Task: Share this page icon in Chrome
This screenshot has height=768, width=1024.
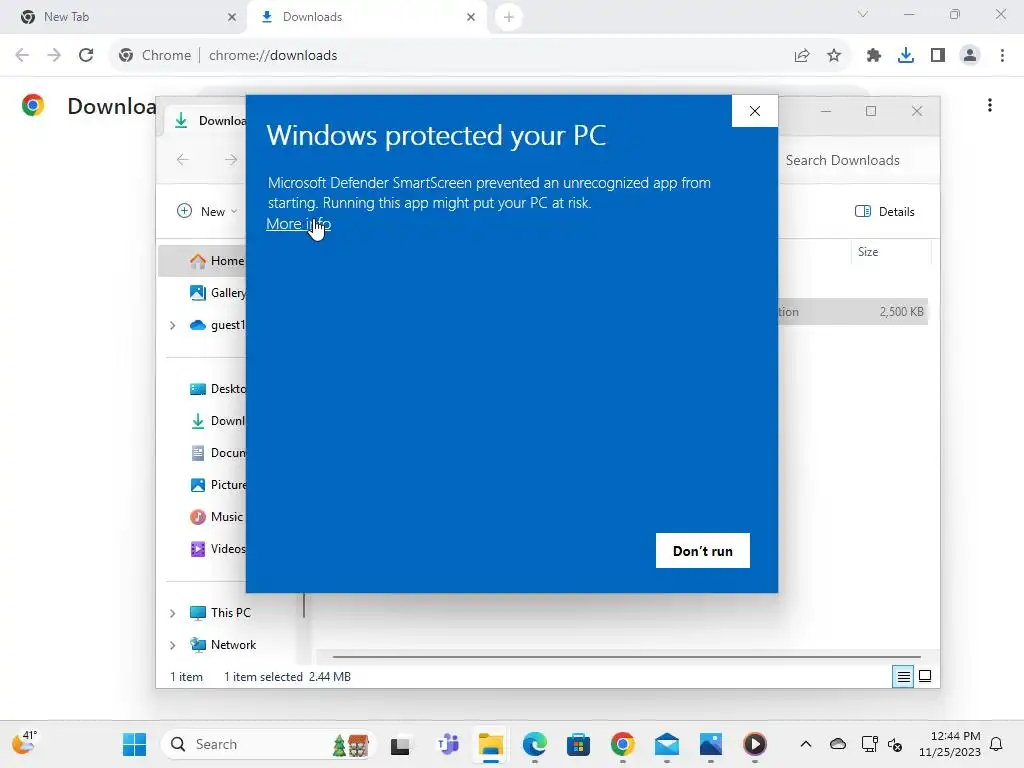Action: (802, 56)
